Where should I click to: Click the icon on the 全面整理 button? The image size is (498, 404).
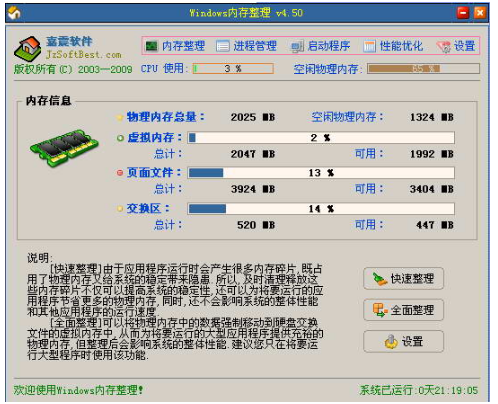pos(380,310)
